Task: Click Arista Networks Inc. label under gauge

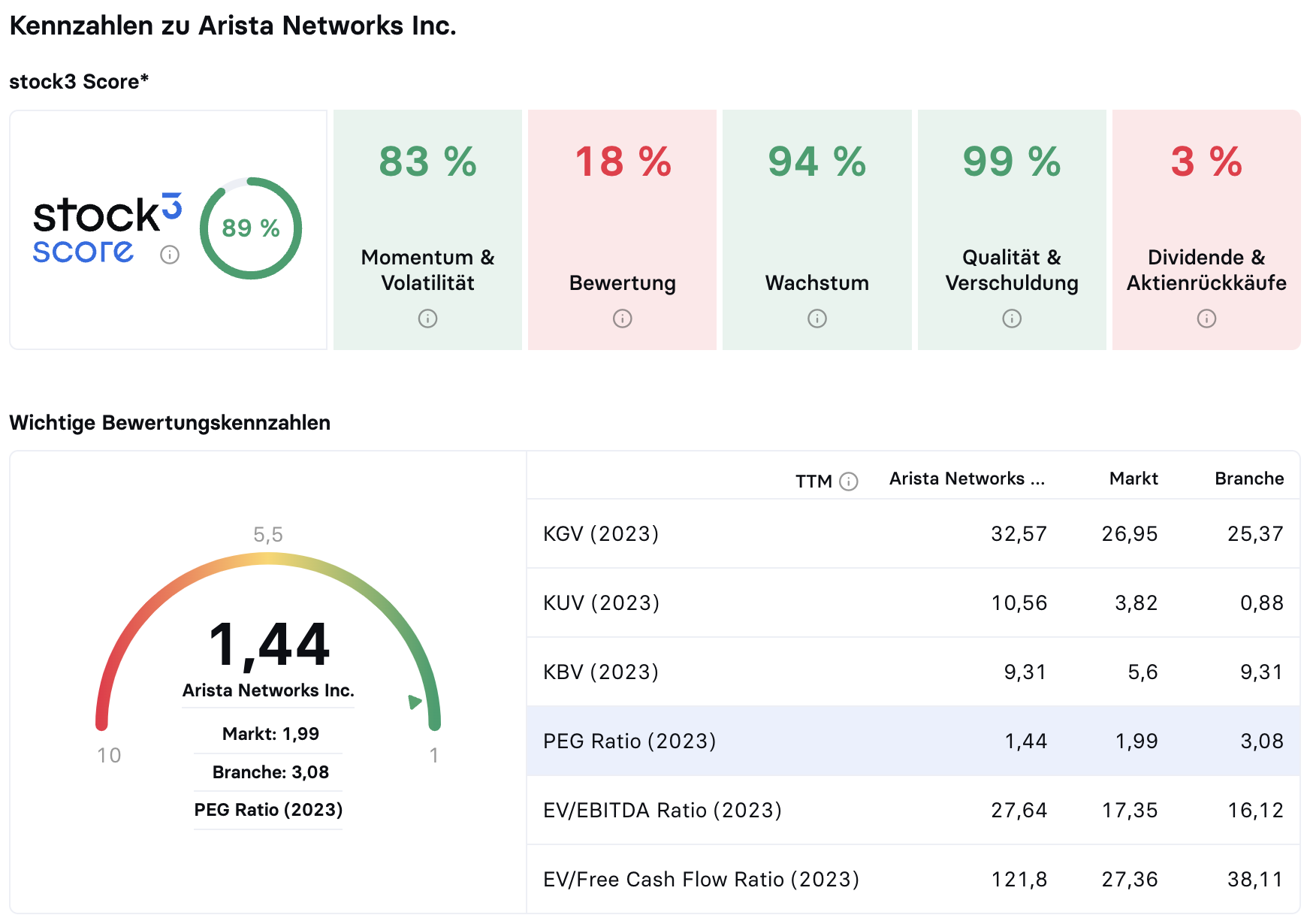Action: 268,690
